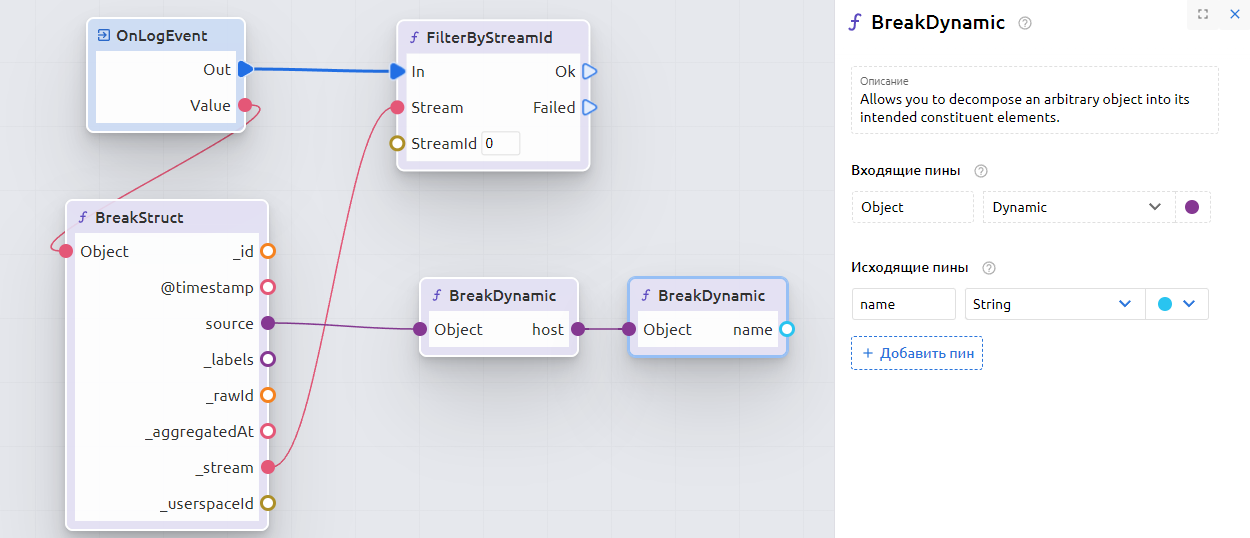Click the Добавить пин button

pyautogui.click(x=916, y=353)
